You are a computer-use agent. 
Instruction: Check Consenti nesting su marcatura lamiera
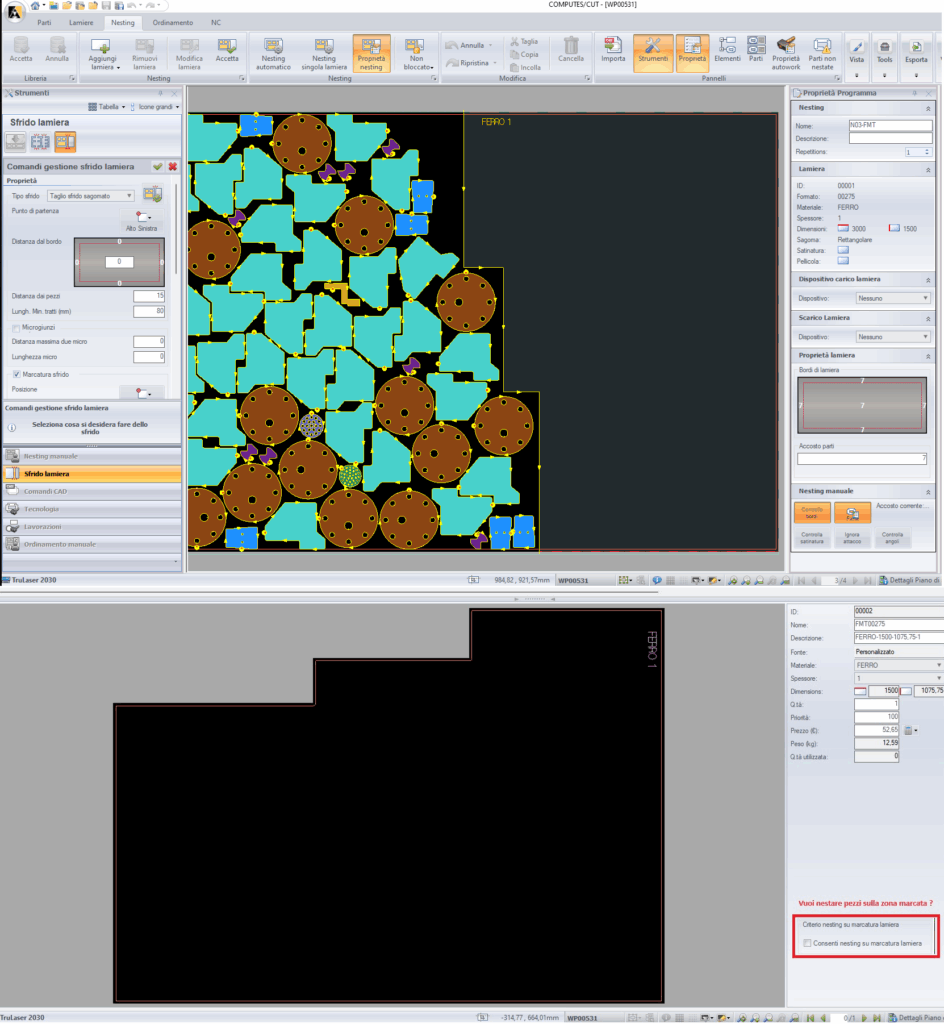807,943
